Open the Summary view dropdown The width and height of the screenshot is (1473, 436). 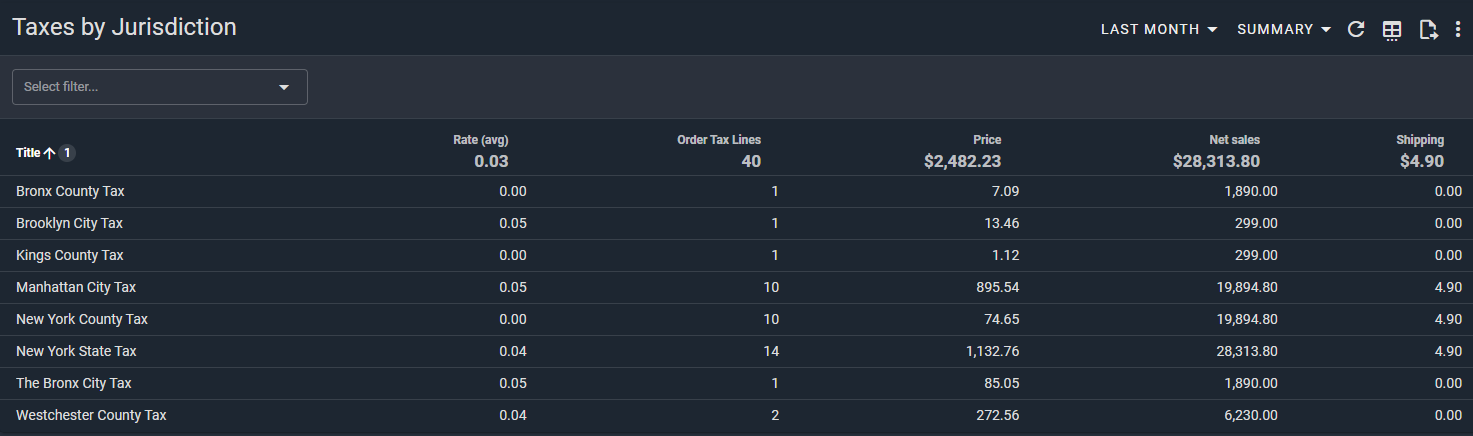1284,30
